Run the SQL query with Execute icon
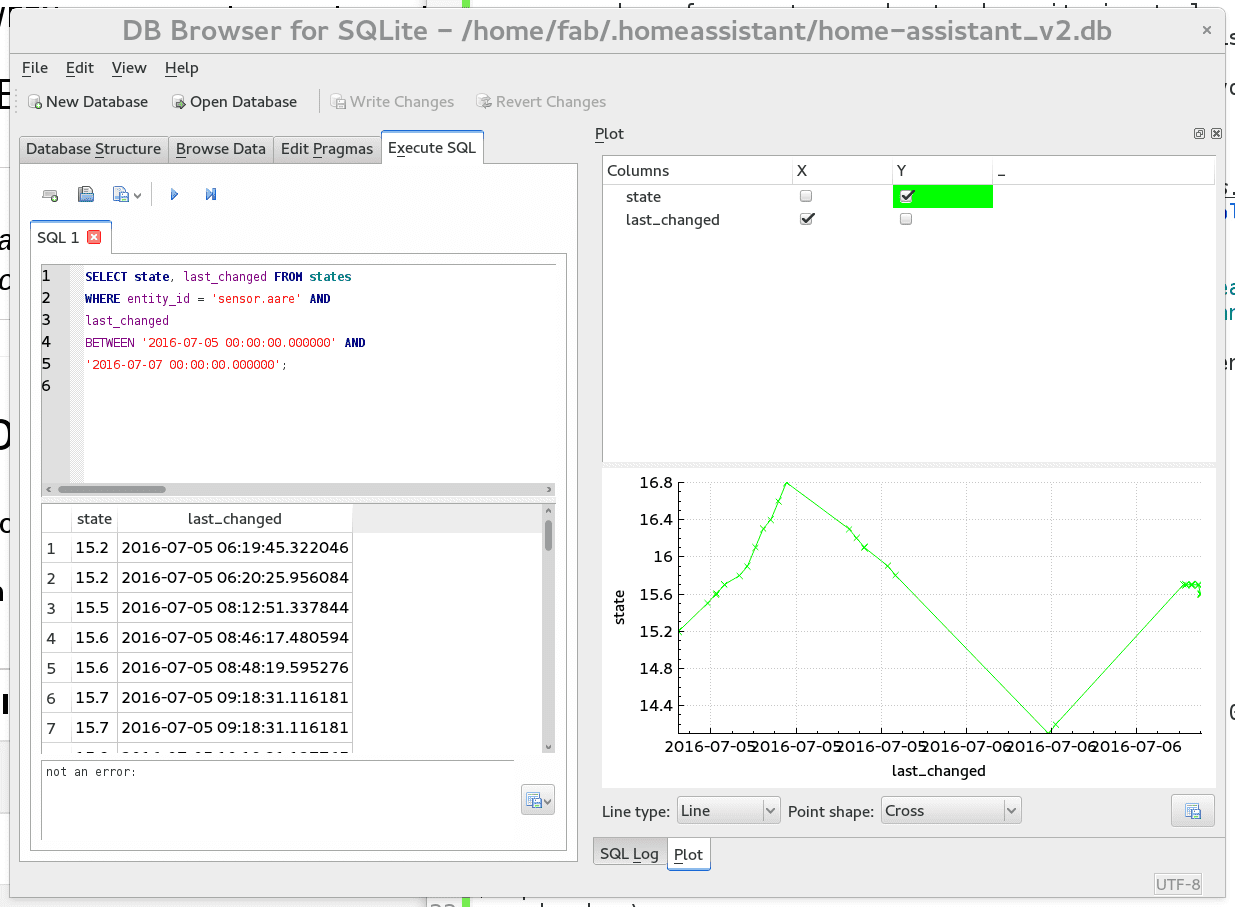The width and height of the screenshot is (1235, 907). point(174,195)
